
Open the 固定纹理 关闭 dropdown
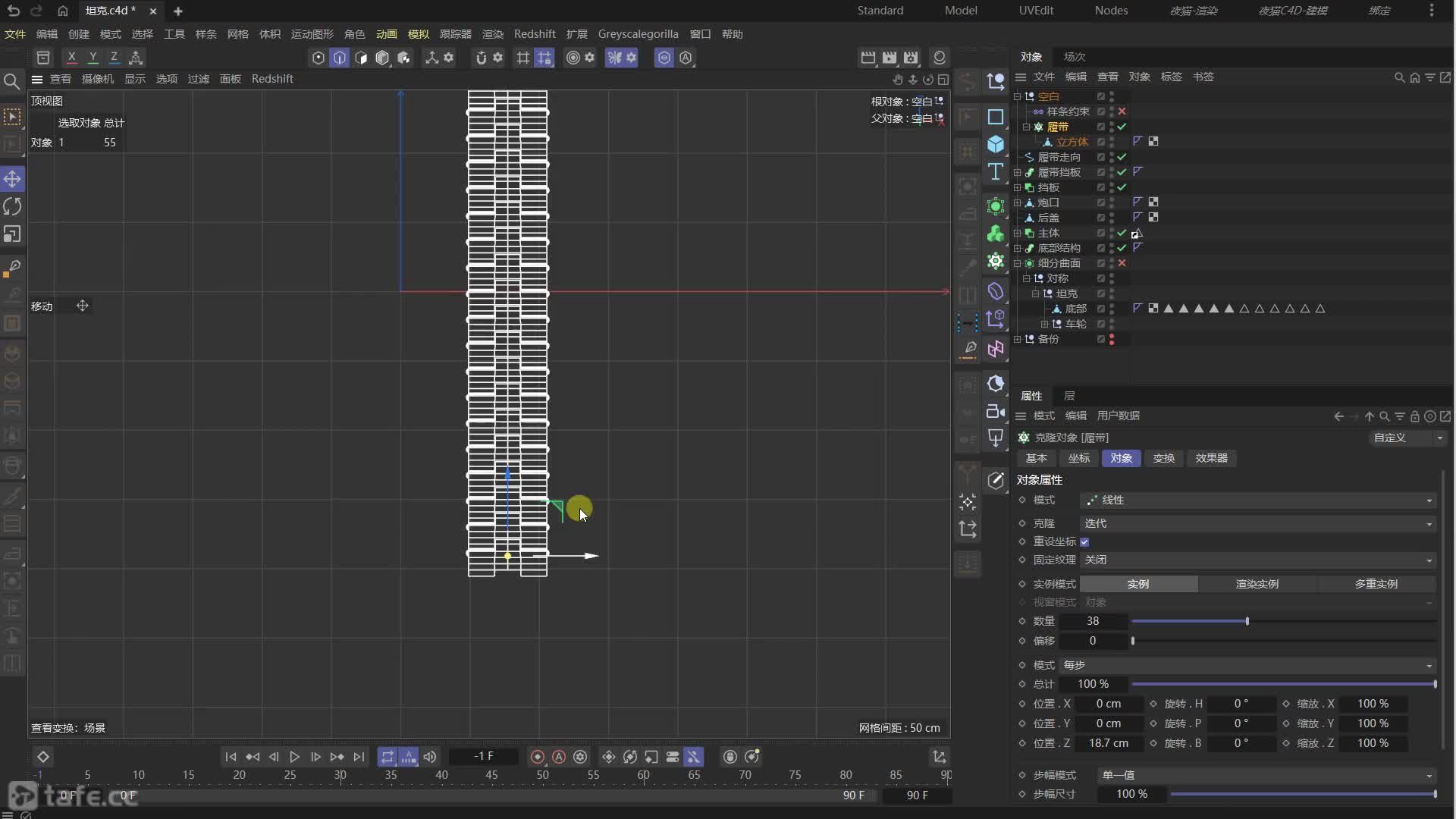click(1257, 560)
